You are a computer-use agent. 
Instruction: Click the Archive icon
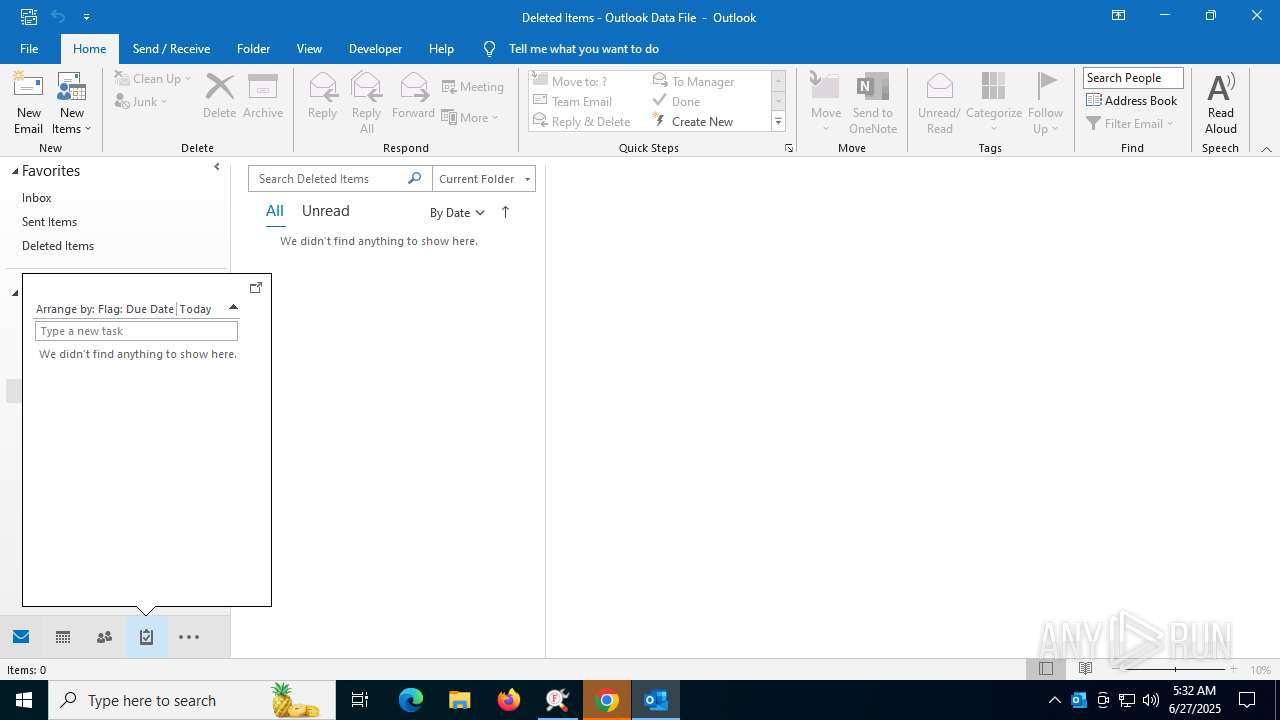263,96
